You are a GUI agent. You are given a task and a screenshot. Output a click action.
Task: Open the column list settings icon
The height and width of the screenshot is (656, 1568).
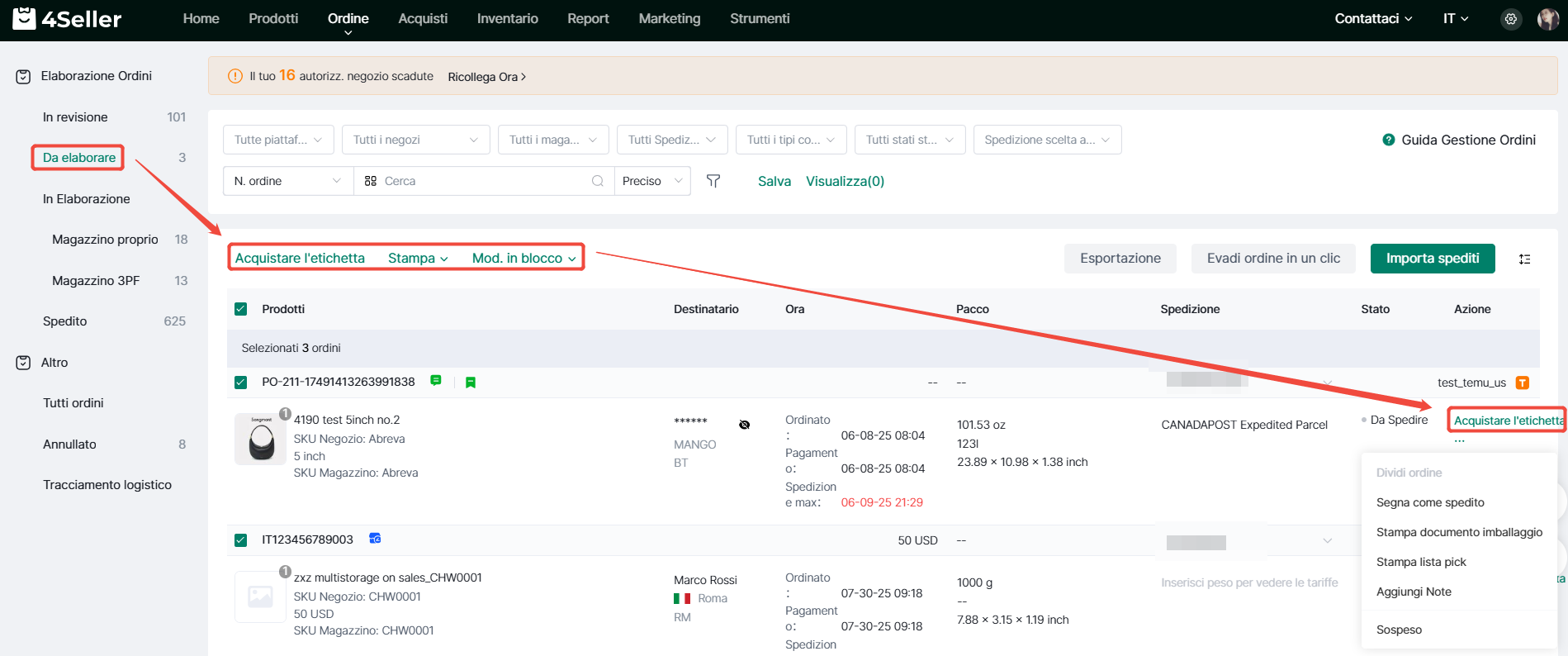[x=1524, y=259]
